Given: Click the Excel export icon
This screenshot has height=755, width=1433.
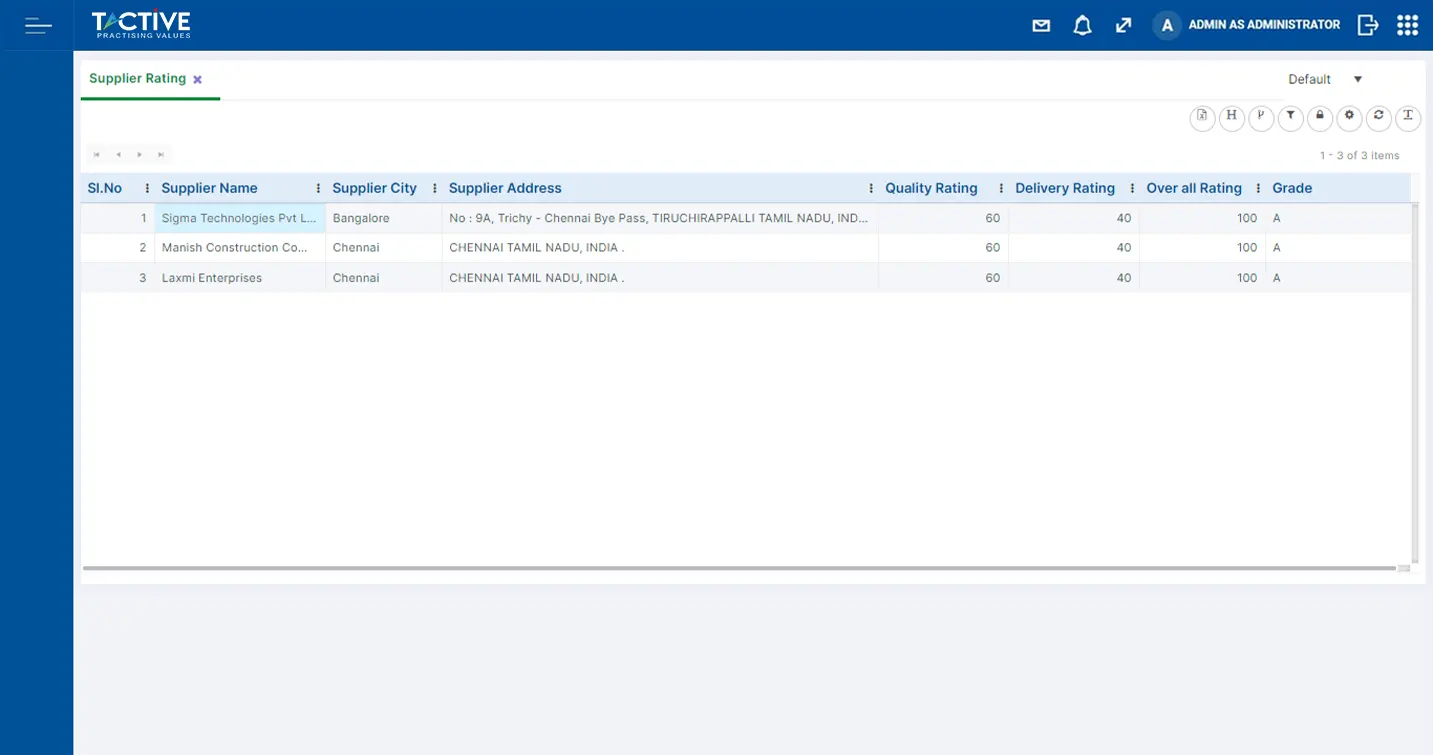Looking at the screenshot, I should point(1202,117).
